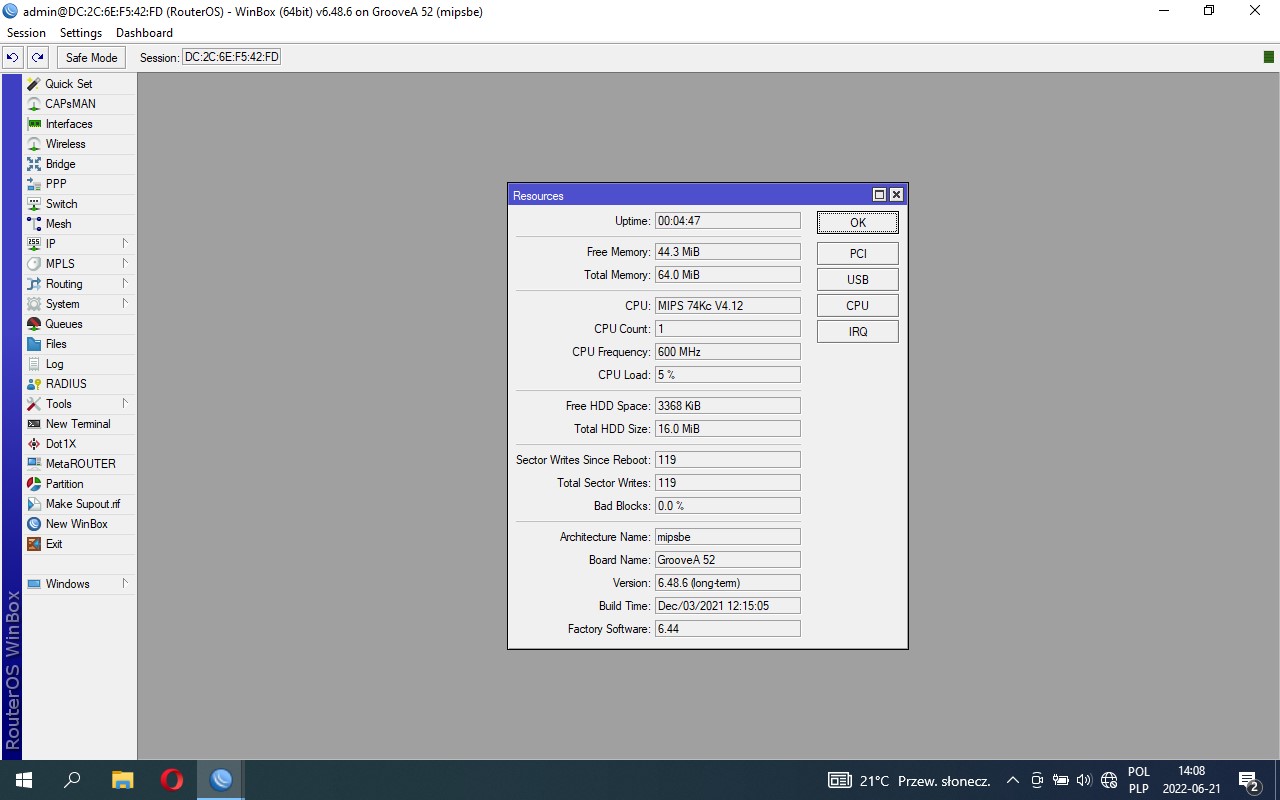Viewport: 1280px width, 800px height.
Task: Click the Board Name field
Action: tap(728, 560)
